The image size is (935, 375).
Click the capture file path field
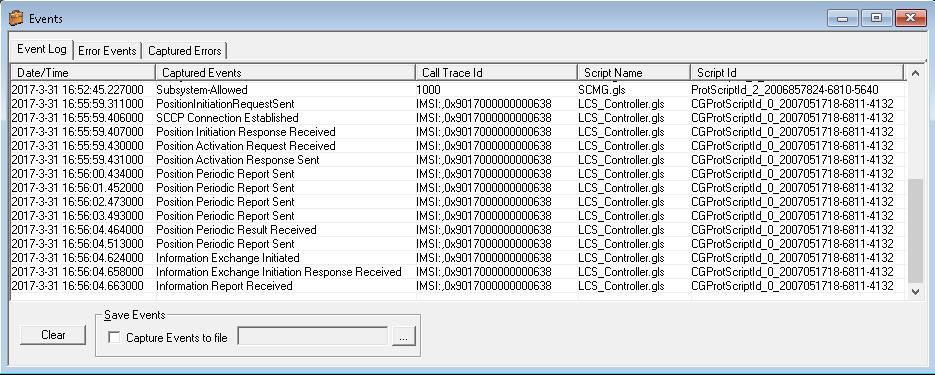(312, 336)
